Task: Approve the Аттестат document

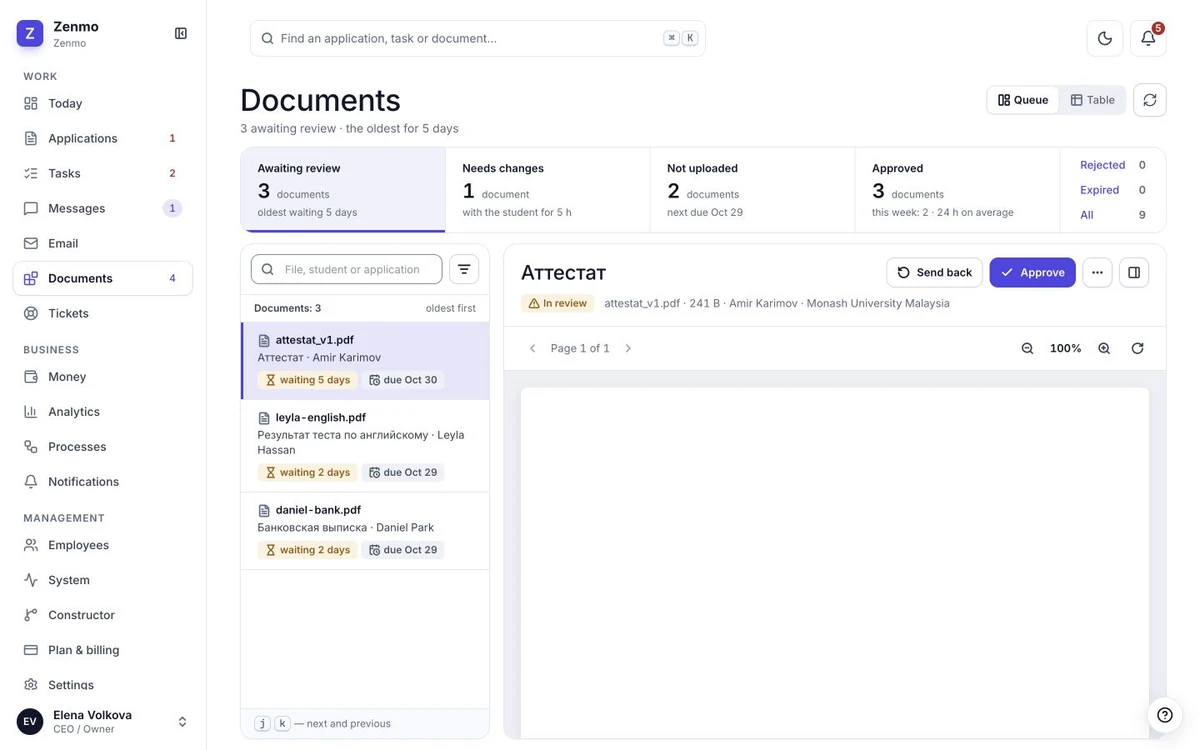Action: (x=1032, y=272)
